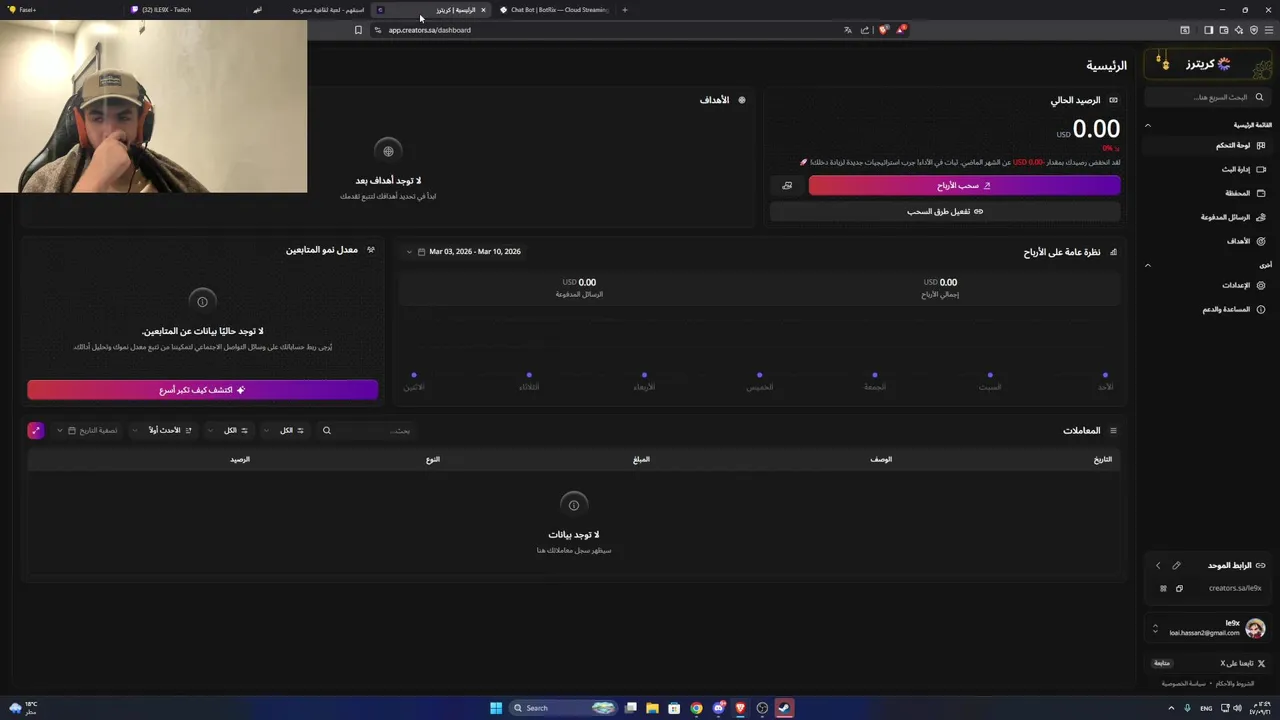Click the bookmark icon in address bar
This screenshot has width=1280, height=720.
(x=358, y=30)
